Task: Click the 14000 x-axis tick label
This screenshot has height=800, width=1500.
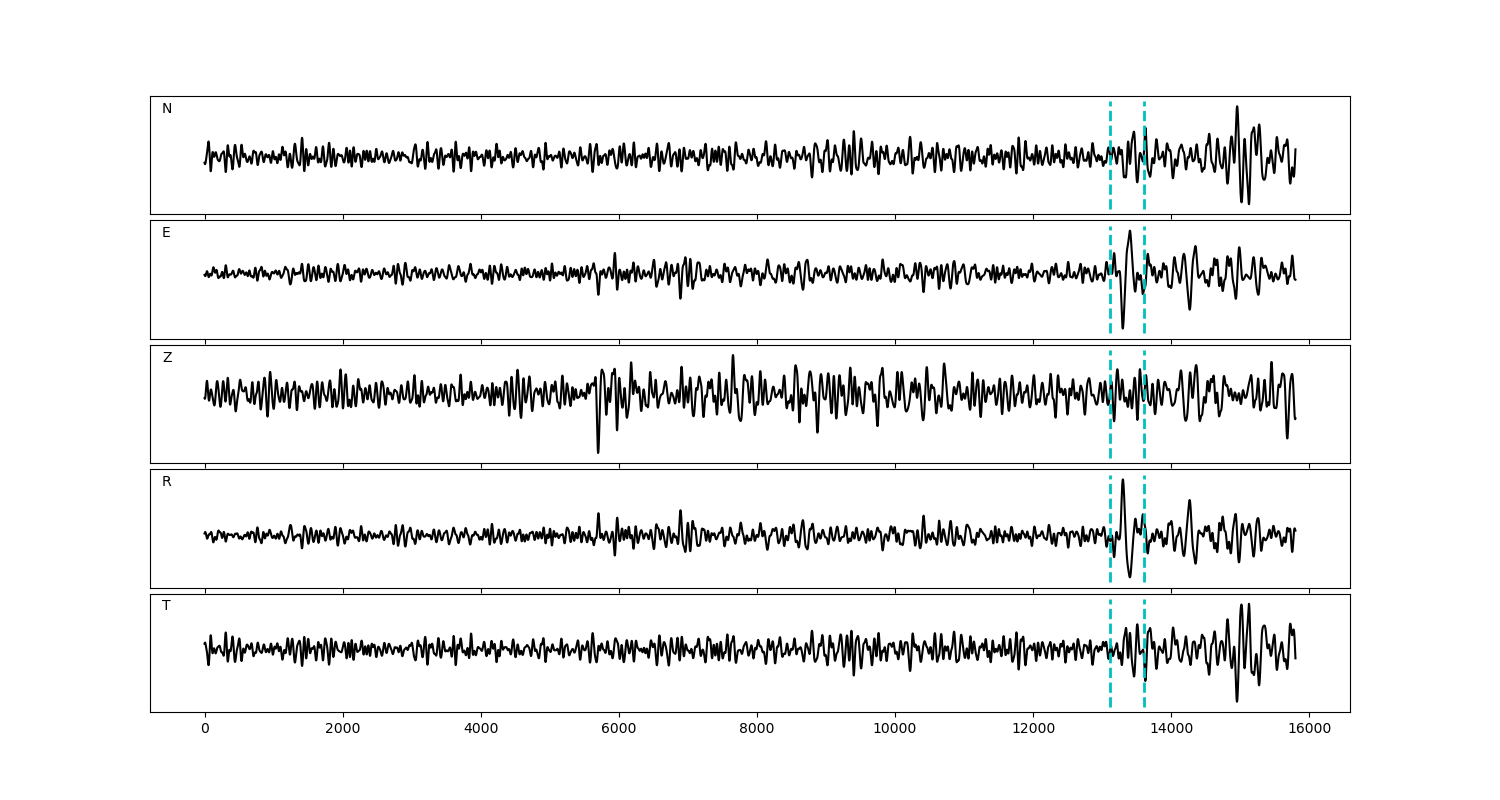Action: point(1171,730)
